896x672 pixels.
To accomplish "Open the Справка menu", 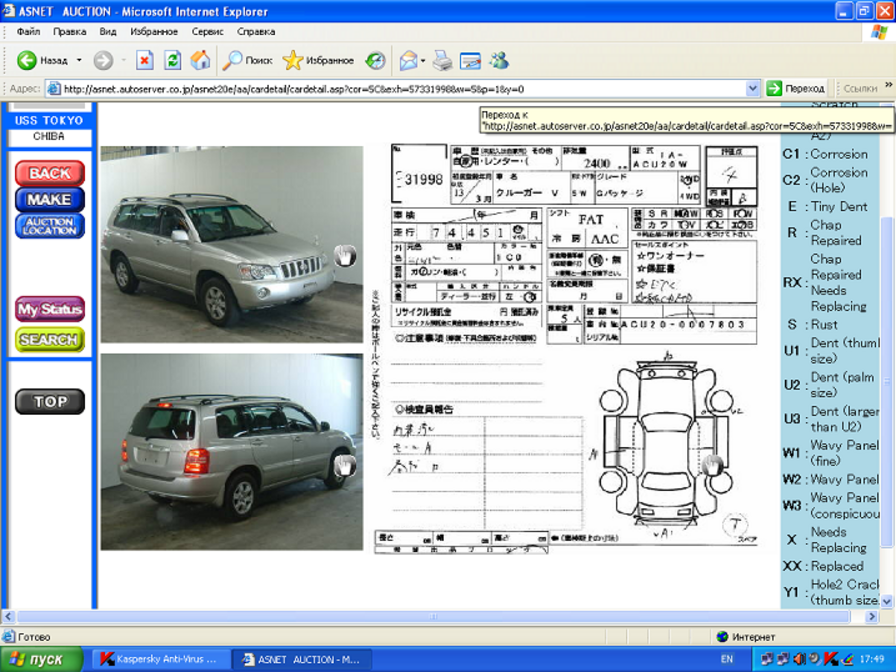I will (x=256, y=31).
